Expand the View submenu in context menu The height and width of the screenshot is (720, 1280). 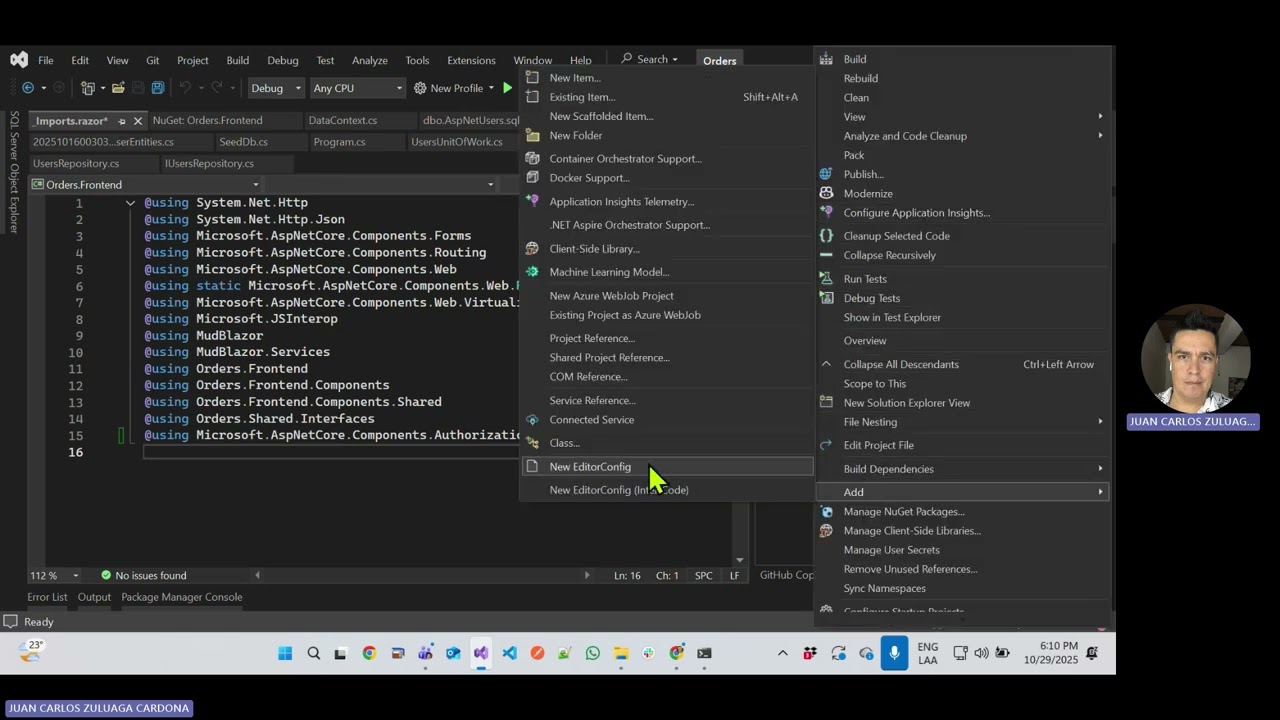964,117
